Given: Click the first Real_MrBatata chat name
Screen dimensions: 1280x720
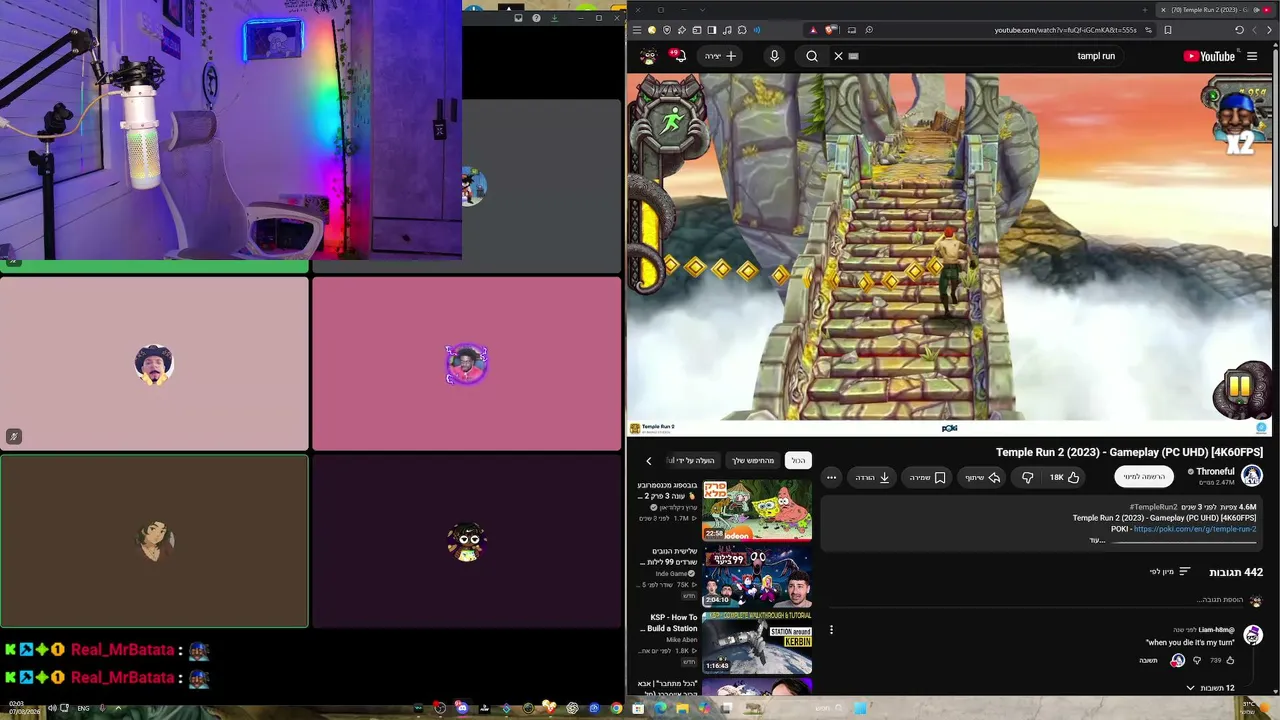Looking at the screenshot, I should pos(123,650).
